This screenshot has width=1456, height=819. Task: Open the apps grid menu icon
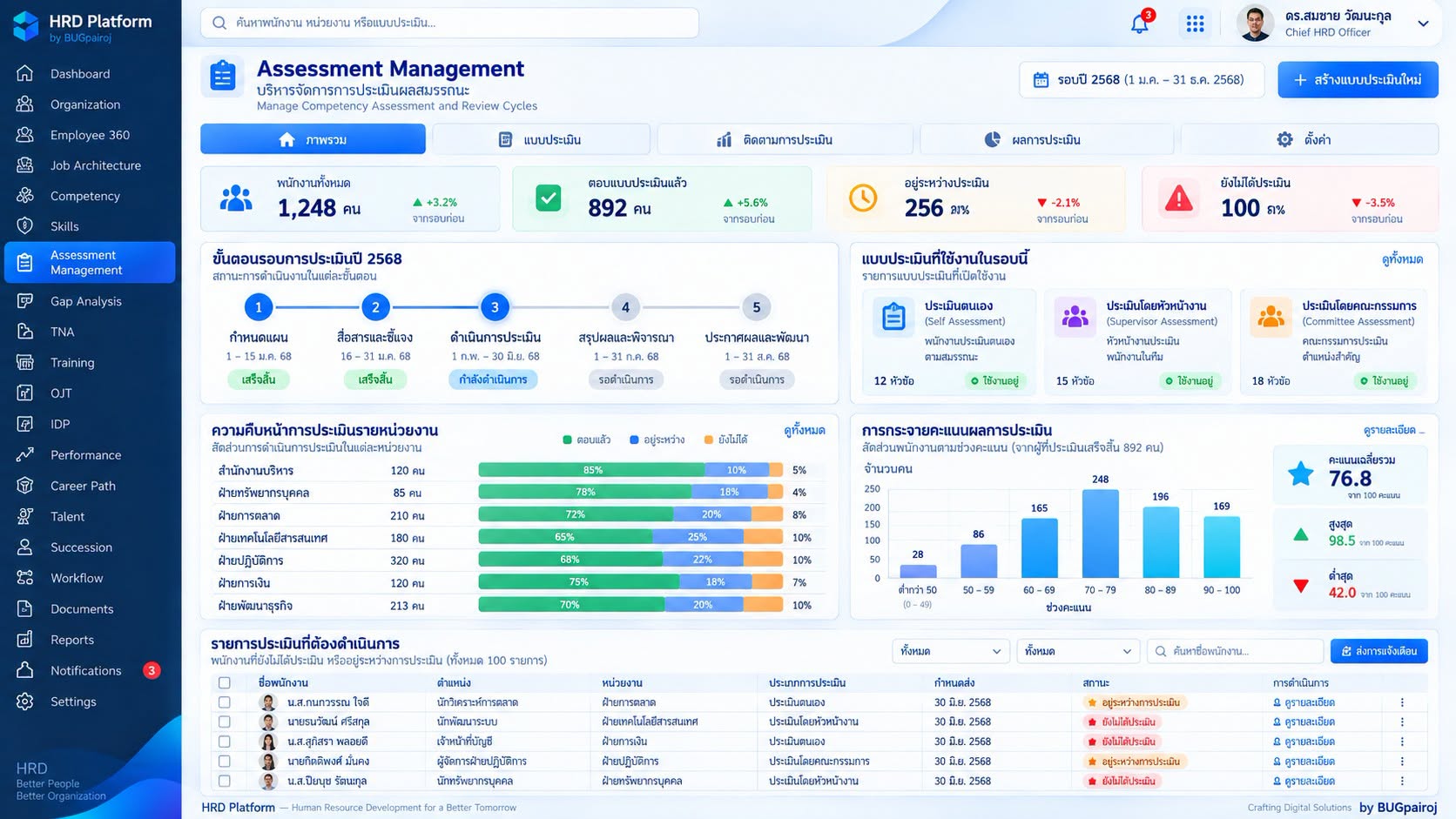coord(1195,23)
